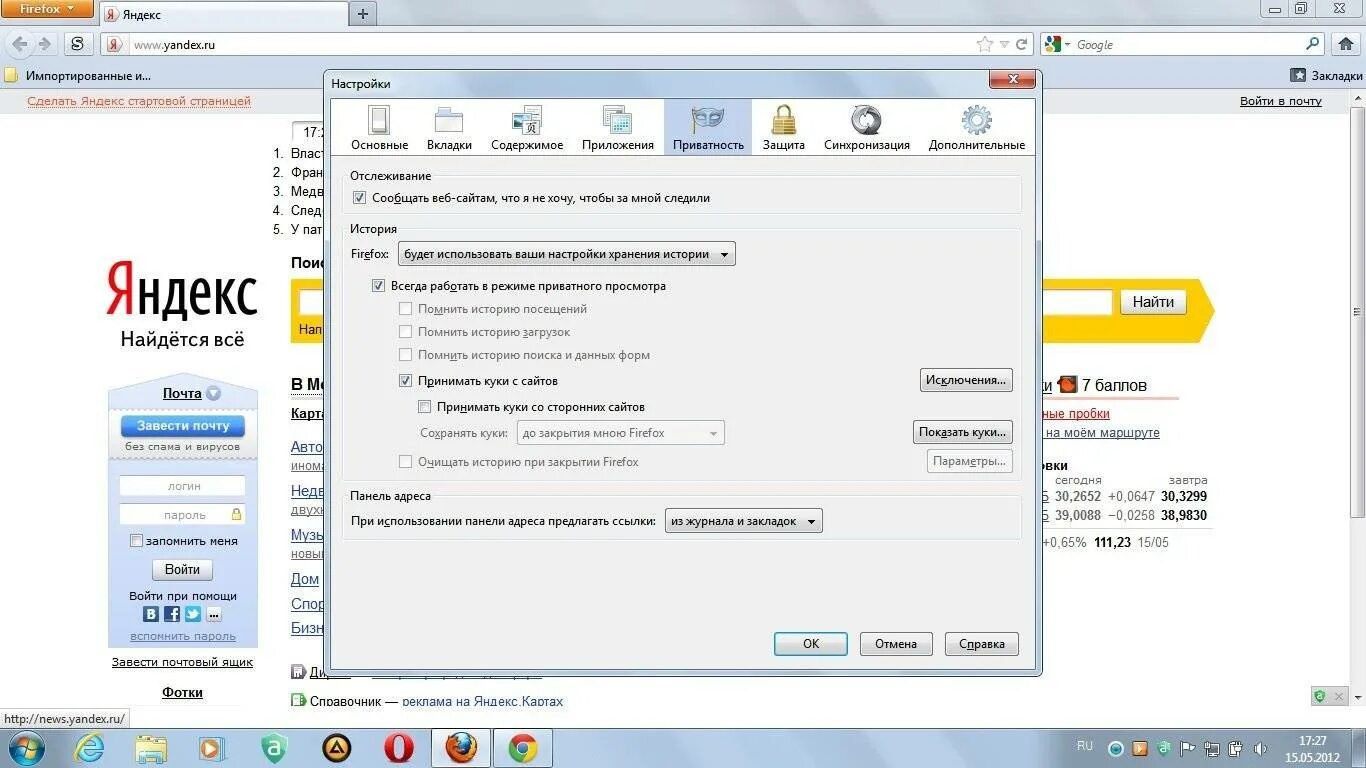The image size is (1366, 768).
Task: Click the Найти search button on Yandex
Action: click(1153, 302)
